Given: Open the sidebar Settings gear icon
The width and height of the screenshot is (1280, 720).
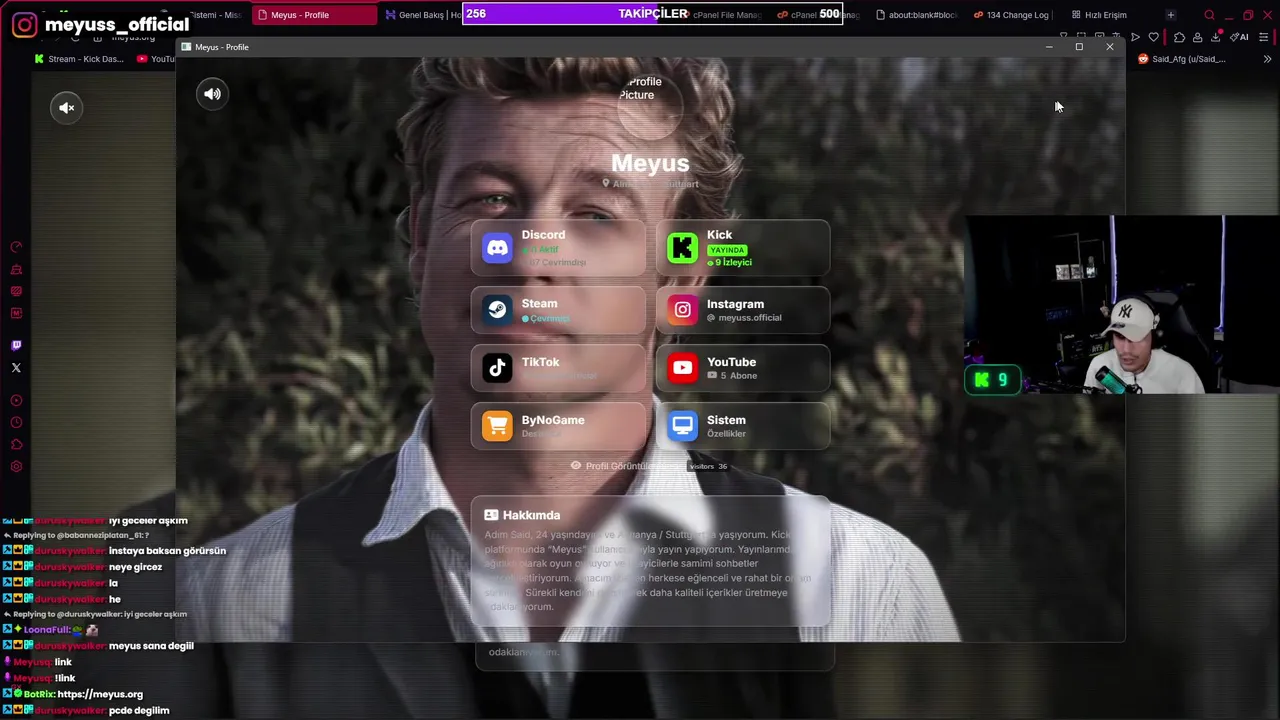Looking at the screenshot, I should [x=16, y=467].
